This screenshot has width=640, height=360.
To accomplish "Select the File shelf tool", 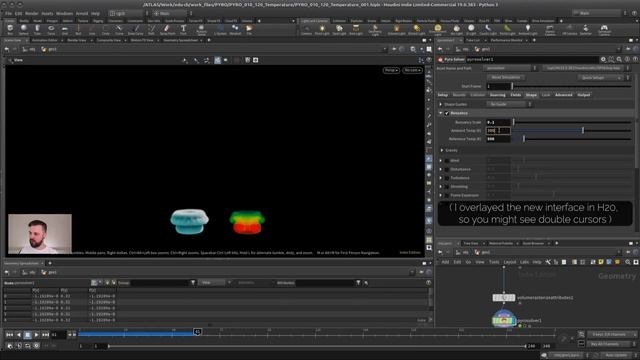I will [x=249, y=29].
